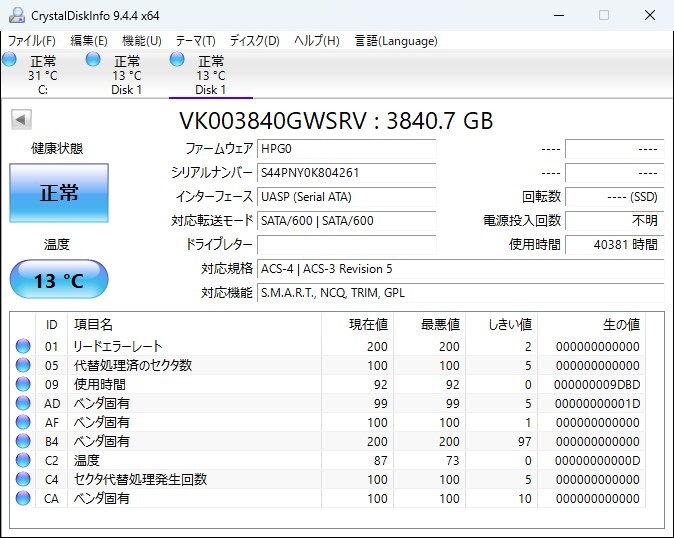Click the standard field ACS-4 | ACS-3 Revision 5
Screen dimensions: 674x538
coord(460,269)
